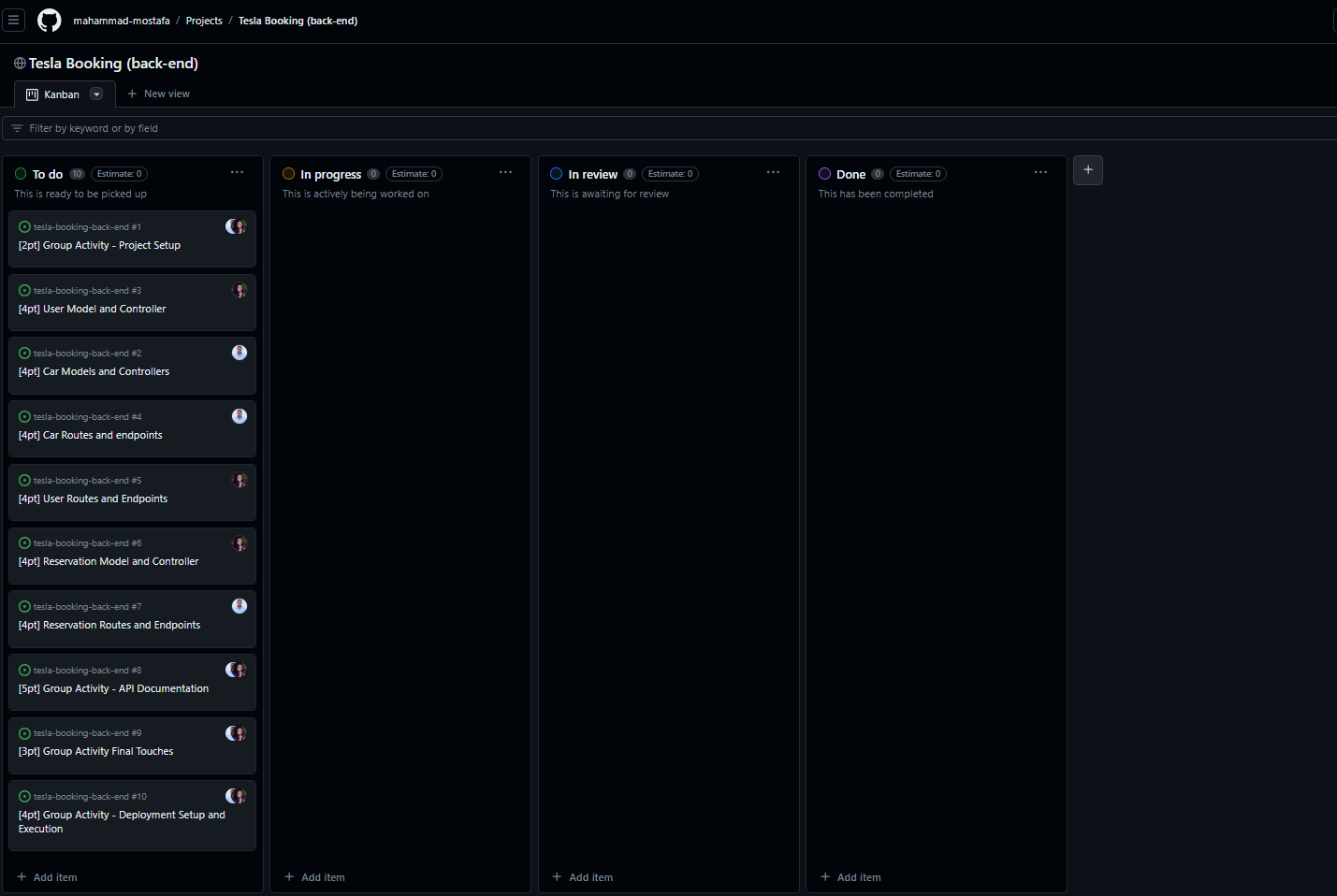Click the In review status color circle
This screenshot has width=1337, height=896.
point(556,174)
